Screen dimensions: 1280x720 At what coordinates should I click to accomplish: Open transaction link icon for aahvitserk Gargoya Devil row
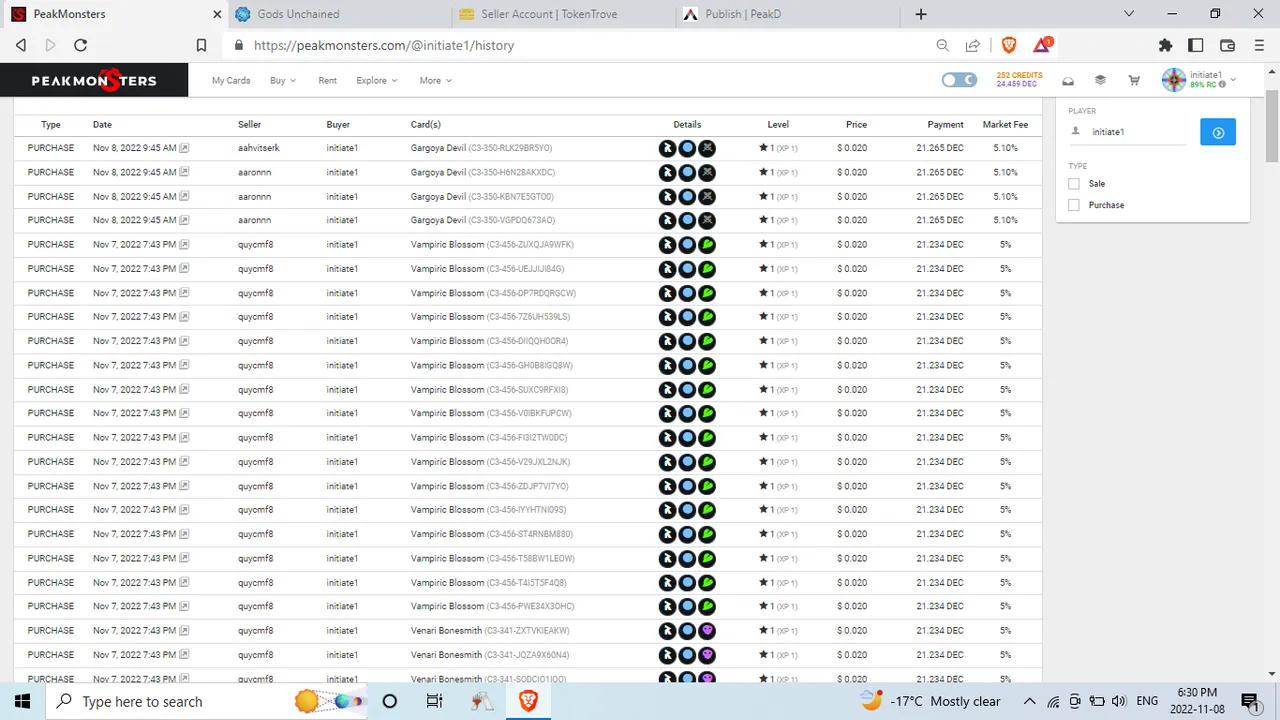click(x=184, y=148)
